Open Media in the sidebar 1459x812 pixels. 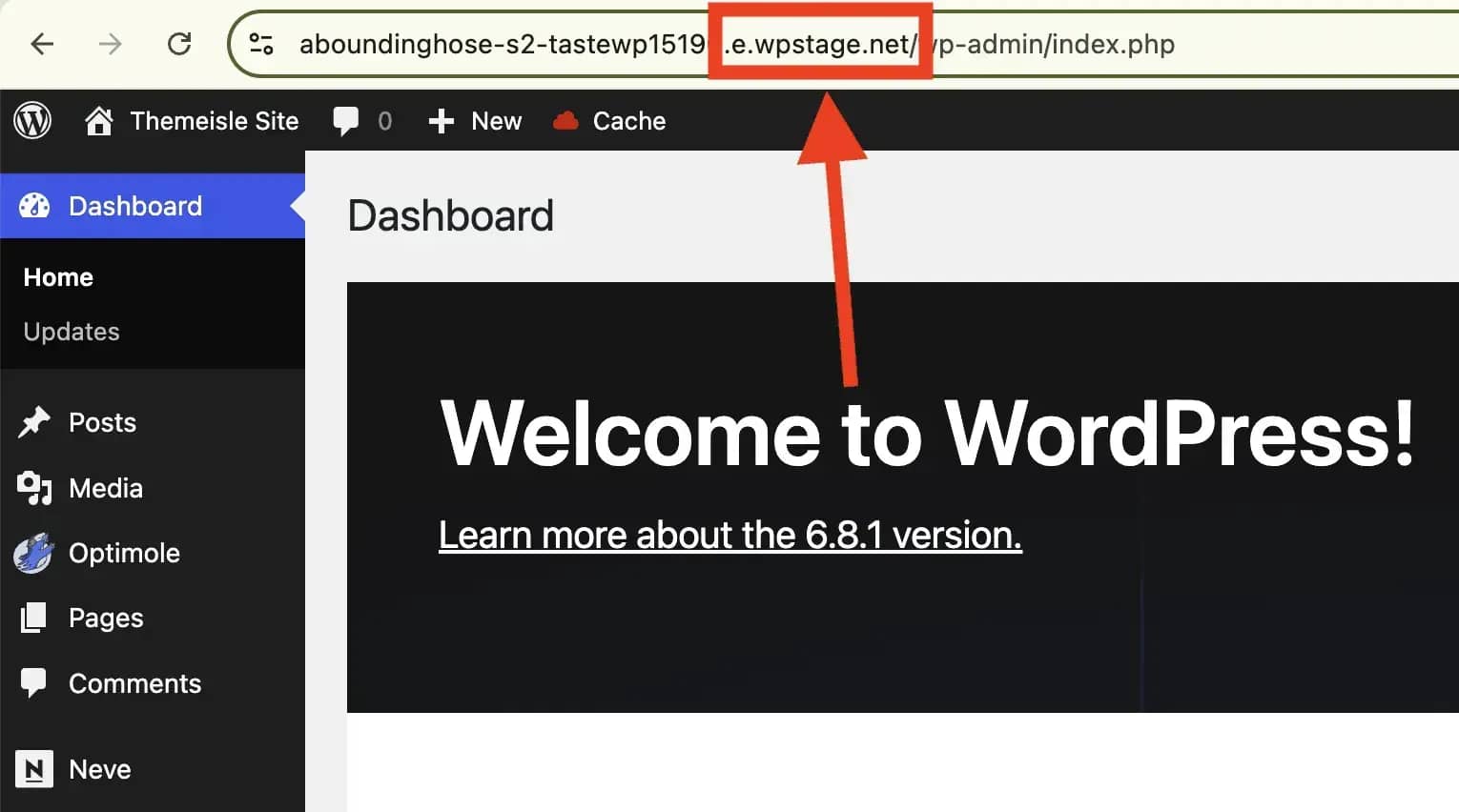click(x=106, y=488)
